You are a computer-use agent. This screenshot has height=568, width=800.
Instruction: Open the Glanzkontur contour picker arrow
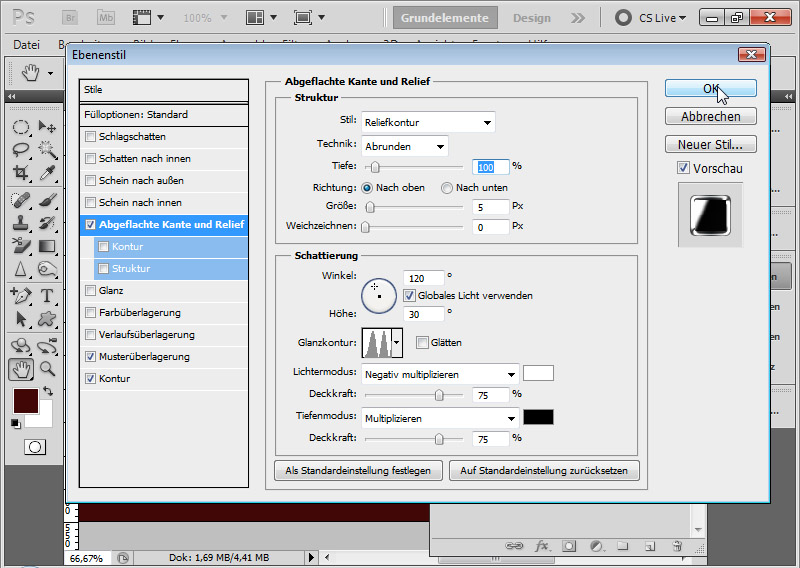click(x=398, y=343)
